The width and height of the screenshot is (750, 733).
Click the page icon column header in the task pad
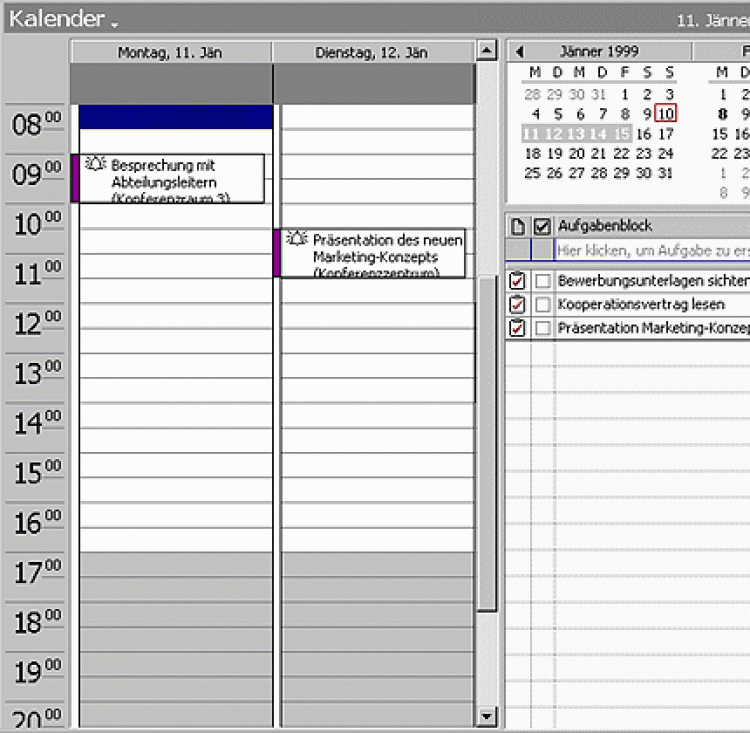(x=517, y=227)
